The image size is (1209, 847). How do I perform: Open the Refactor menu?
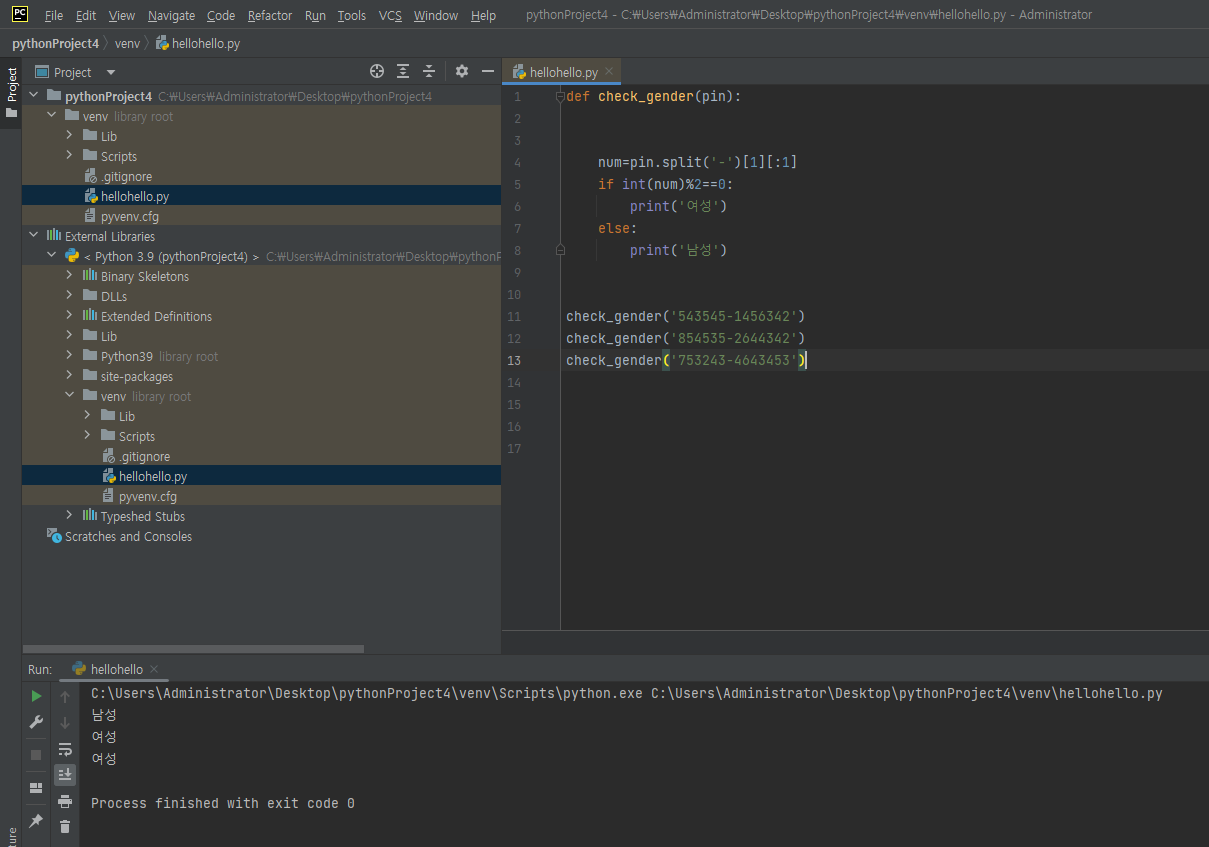270,15
